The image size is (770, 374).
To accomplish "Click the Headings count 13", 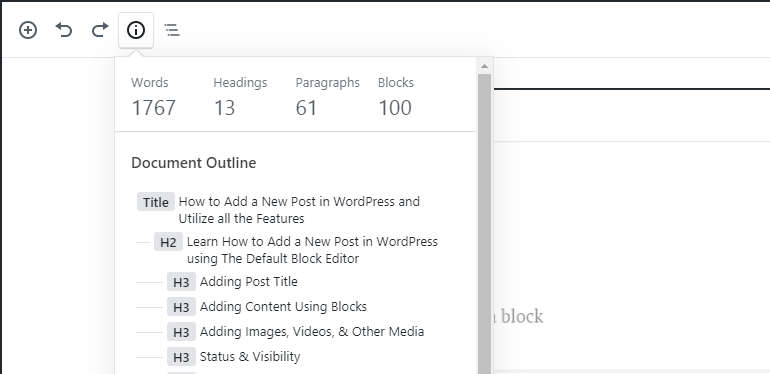I will click(224, 108).
